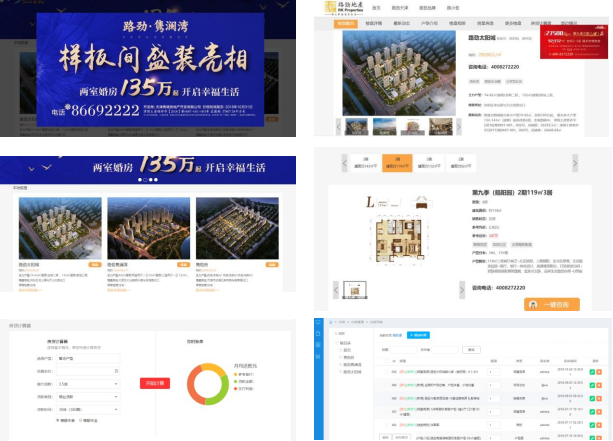Click left arrow of the floor-plan size tab strip

tap(344, 163)
